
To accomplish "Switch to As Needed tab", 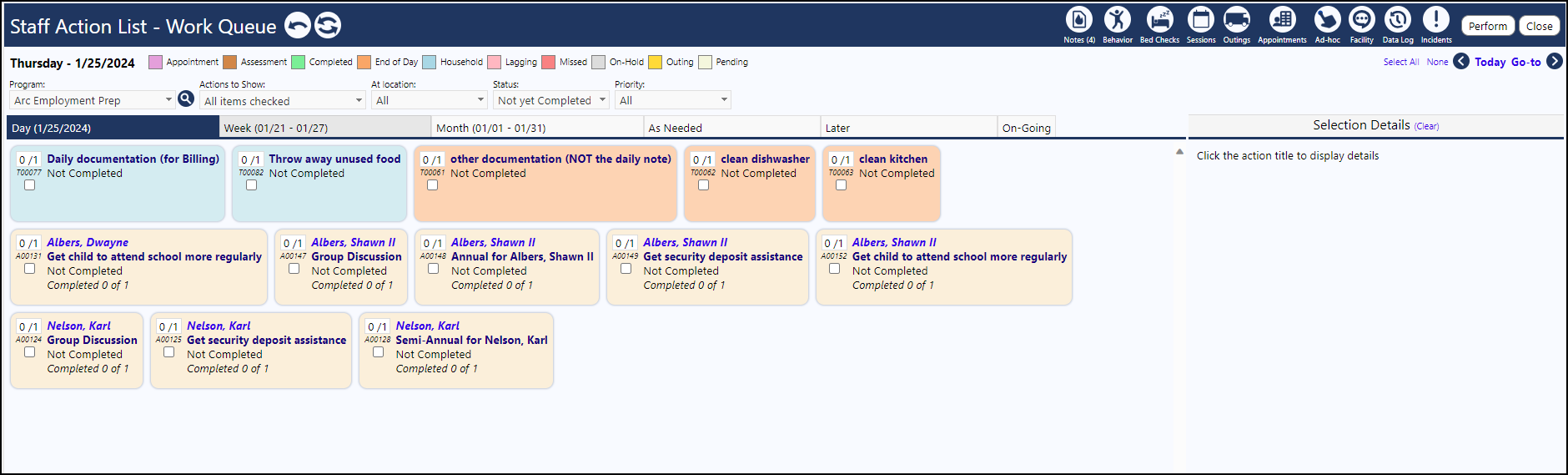I will [x=732, y=128].
